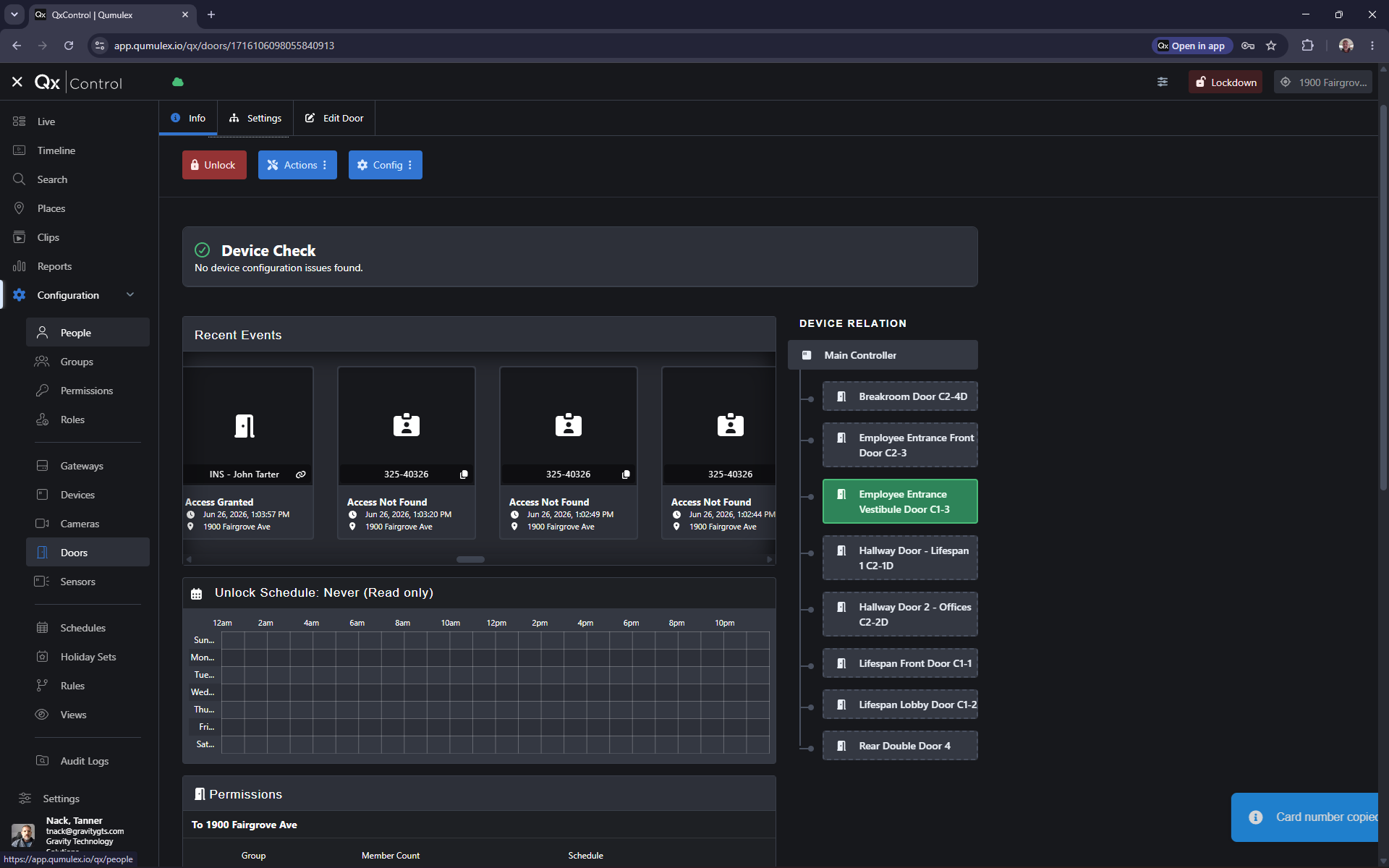Click Tanner Nack's profile avatar
Image resolution: width=1389 pixels, height=868 pixels.
click(23, 835)
